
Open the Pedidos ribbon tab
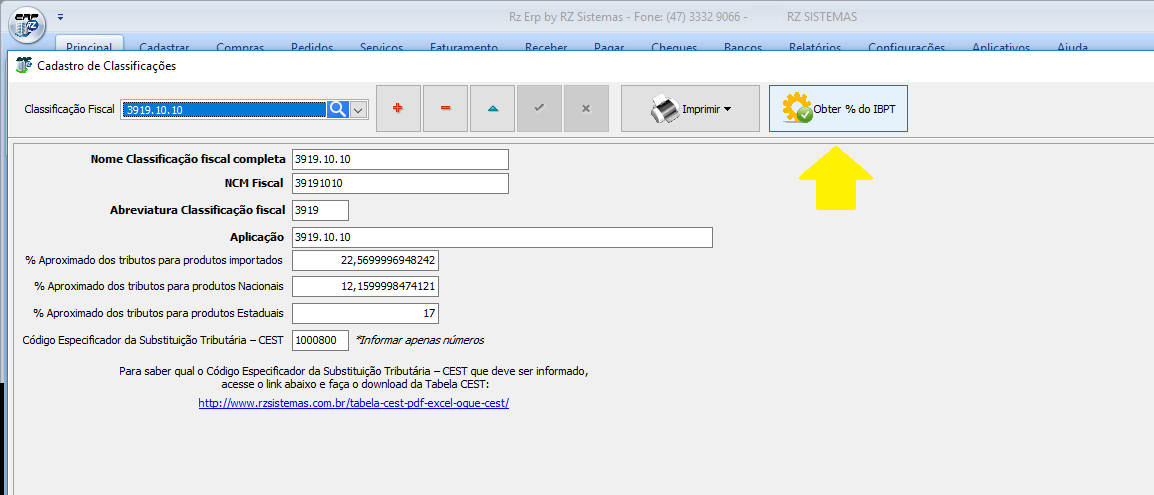coord(312,47)
